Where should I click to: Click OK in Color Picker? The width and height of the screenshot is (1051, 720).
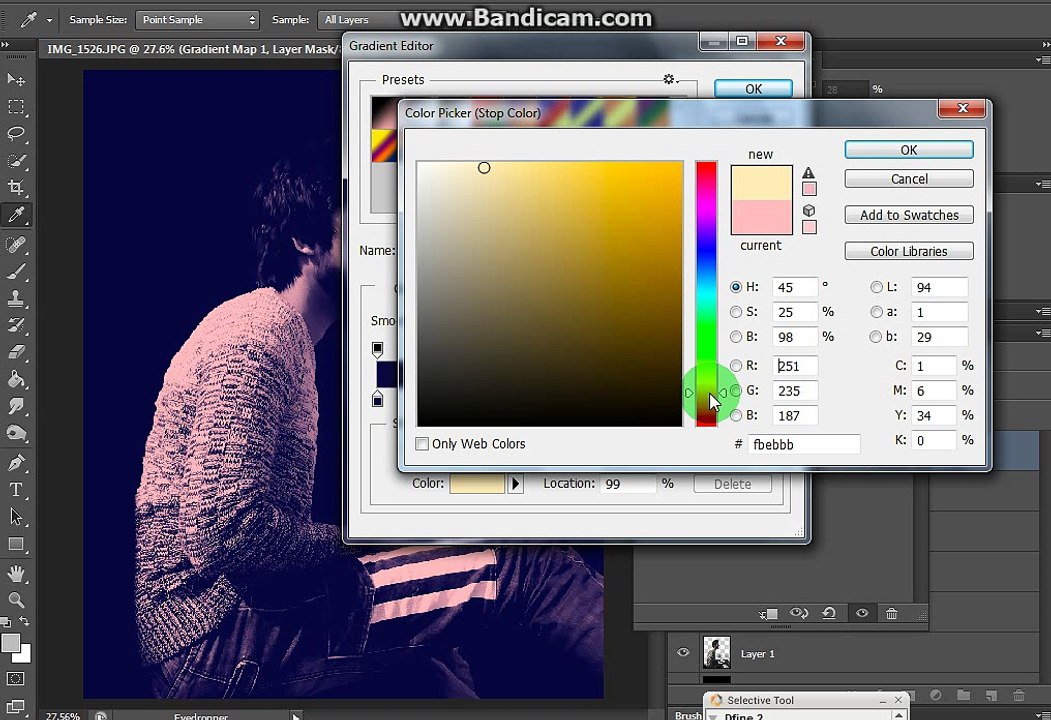pyautogui.click(x=909, y=149)
